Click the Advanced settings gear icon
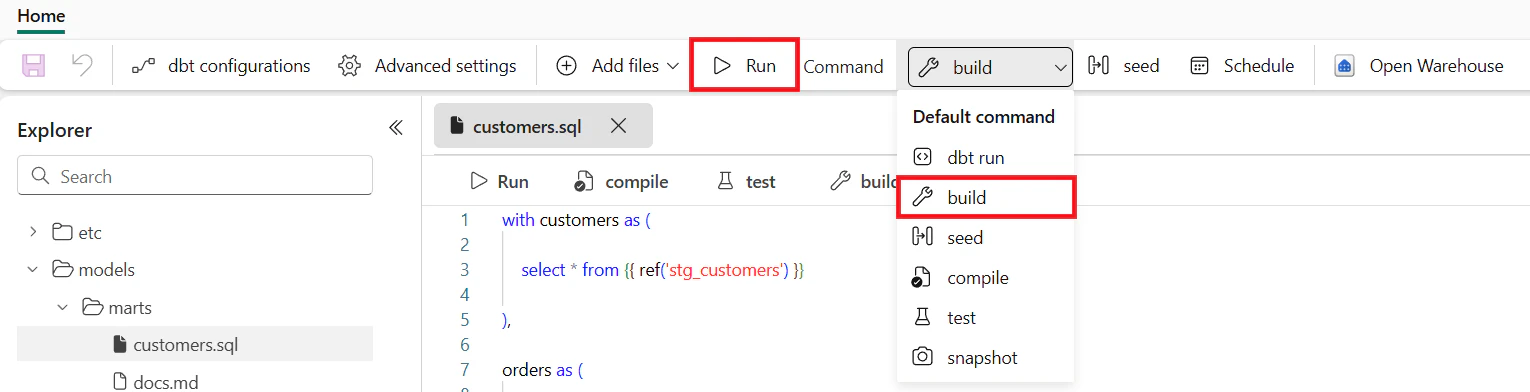This screenshot has height=392, width=1530. click(x=349, y=66)
